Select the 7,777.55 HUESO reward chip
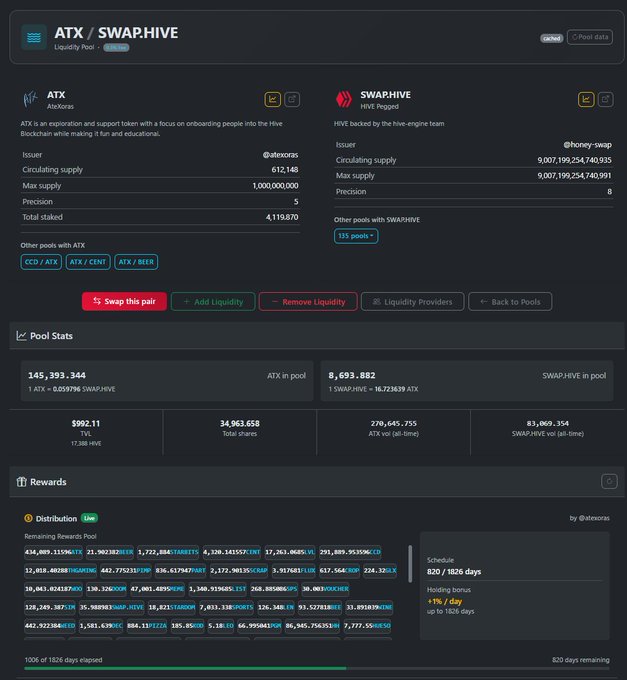Screen dimensions: 627x680 click(x=368, y=626)
